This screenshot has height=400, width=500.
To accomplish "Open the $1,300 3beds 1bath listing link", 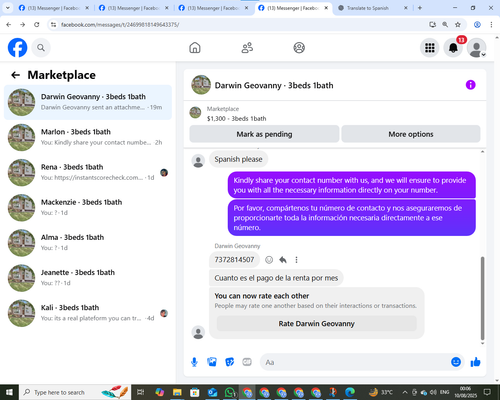I will point(236,118).
